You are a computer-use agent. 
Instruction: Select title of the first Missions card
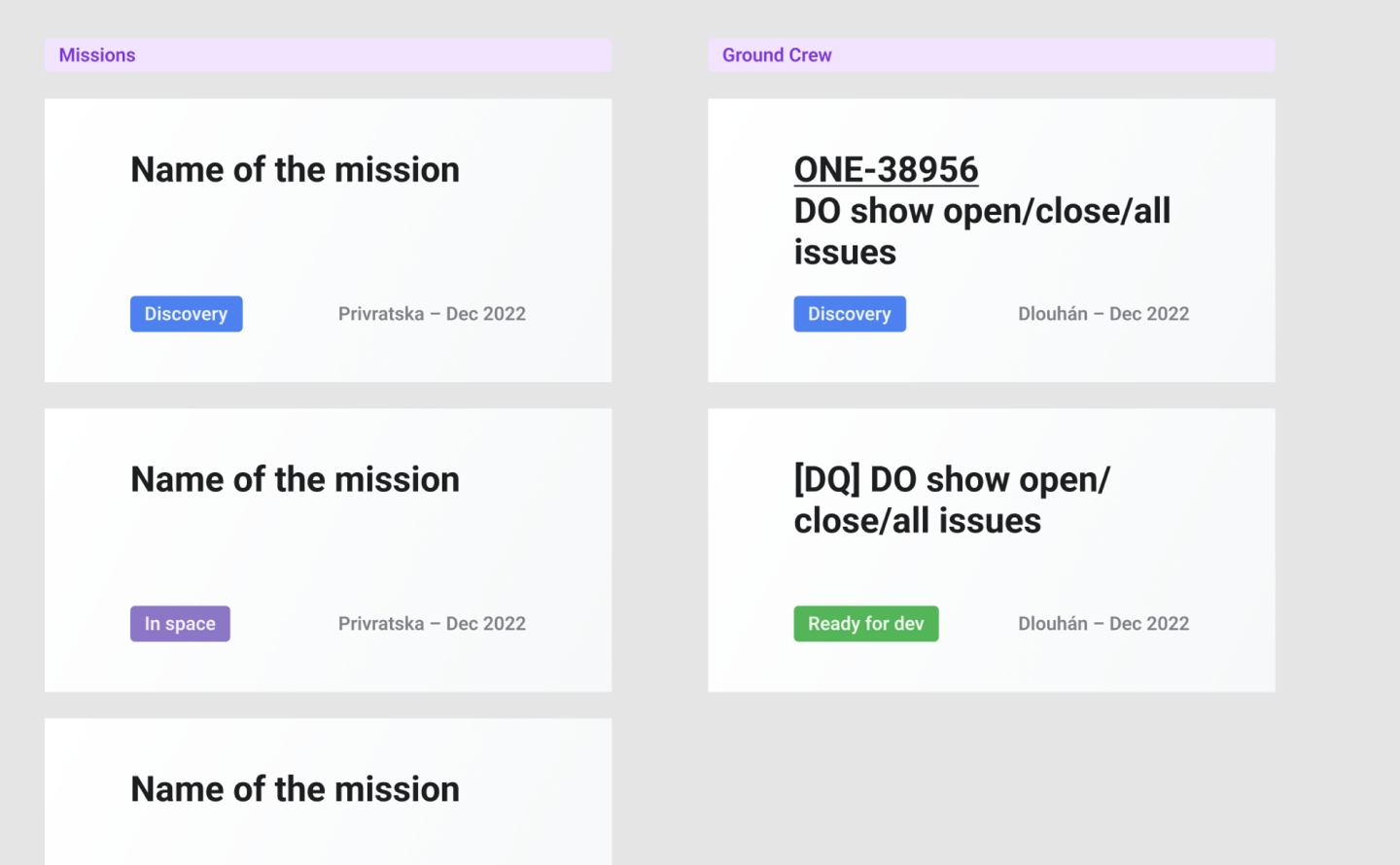click(x=295, y=170)
